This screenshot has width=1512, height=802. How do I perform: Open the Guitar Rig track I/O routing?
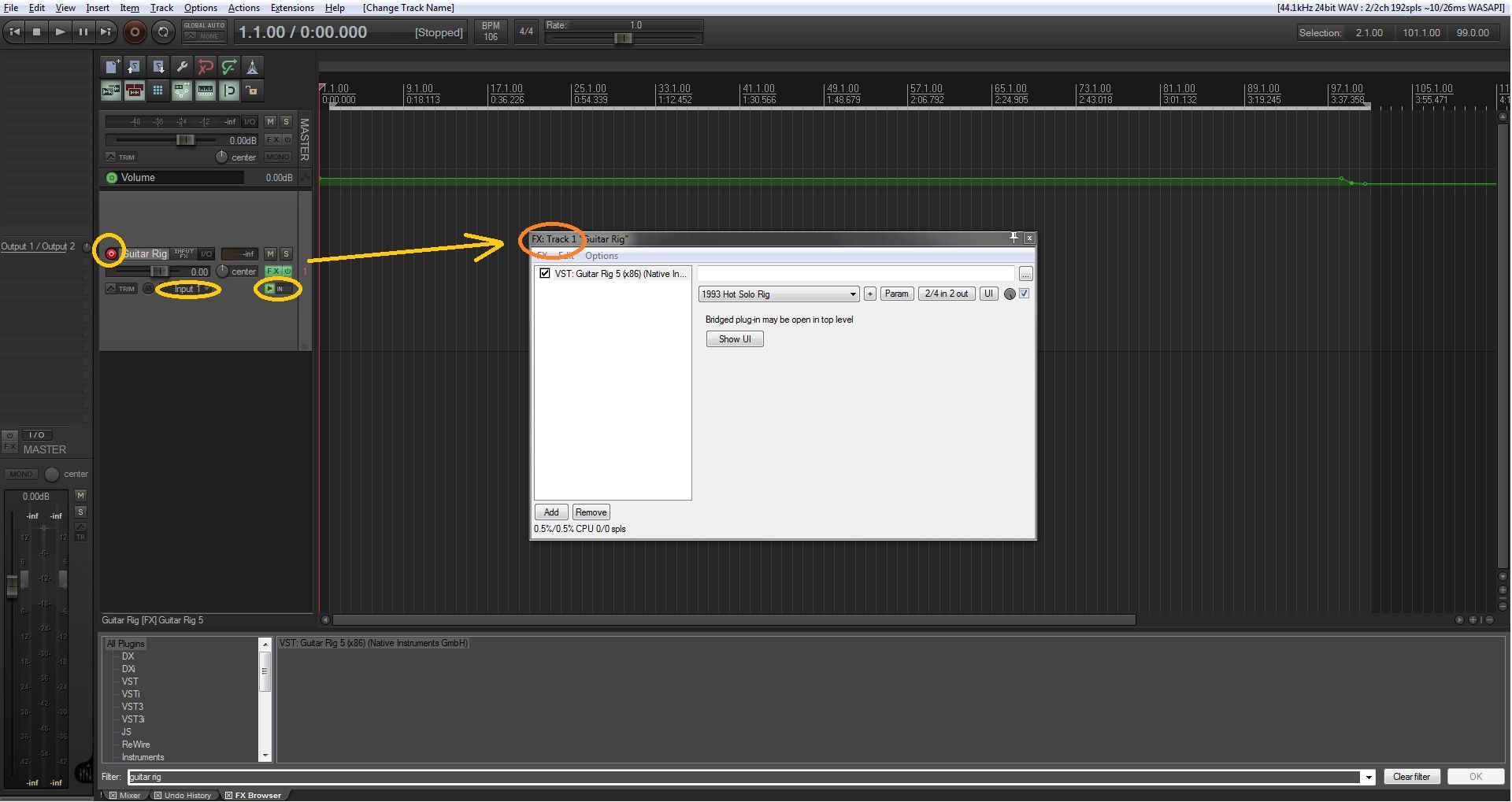(206, 253)
